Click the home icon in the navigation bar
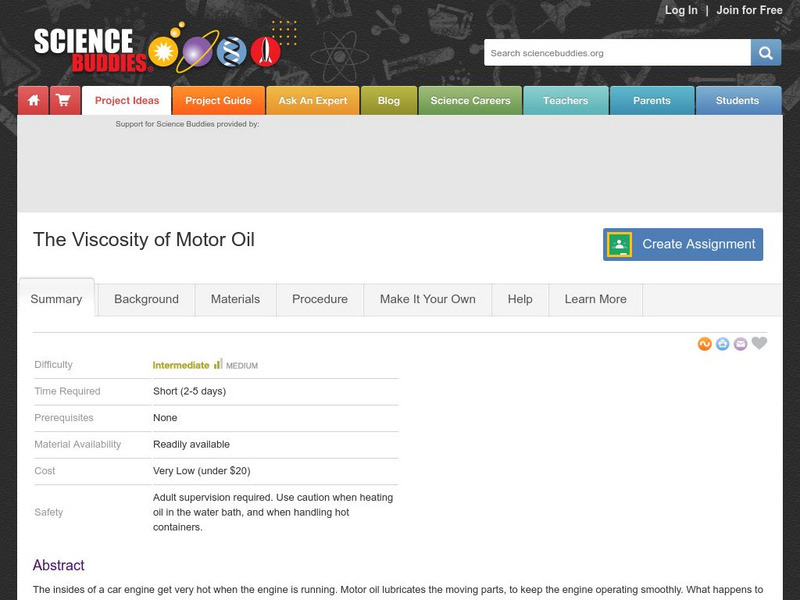The width and height of the screenshot is (800, 600). [x=33, y=100]
